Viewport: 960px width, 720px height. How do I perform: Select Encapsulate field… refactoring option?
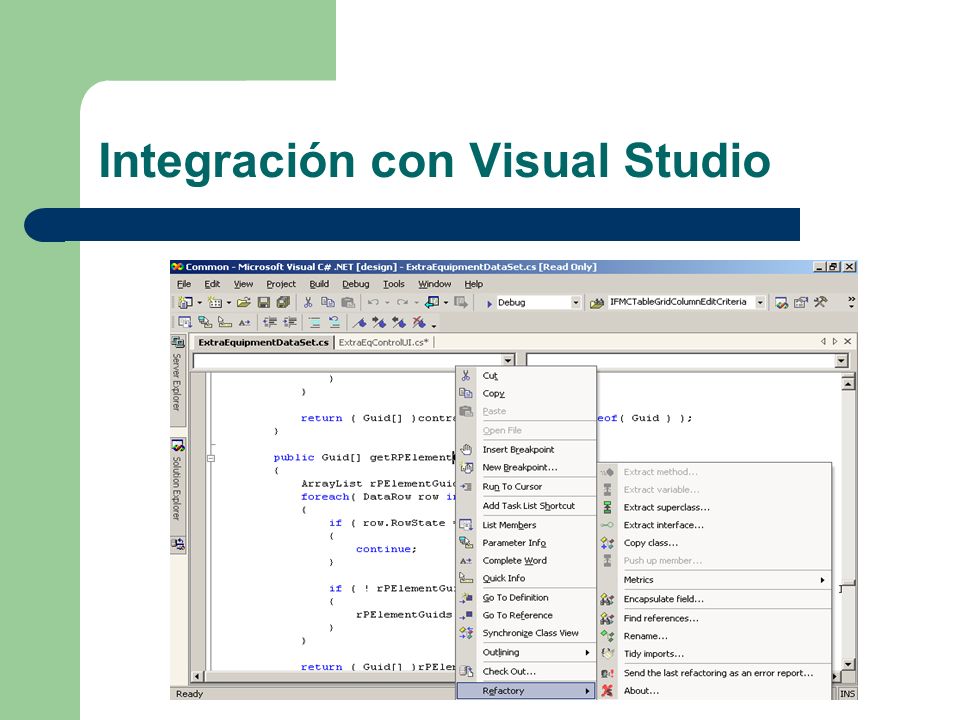pos(715,599)
